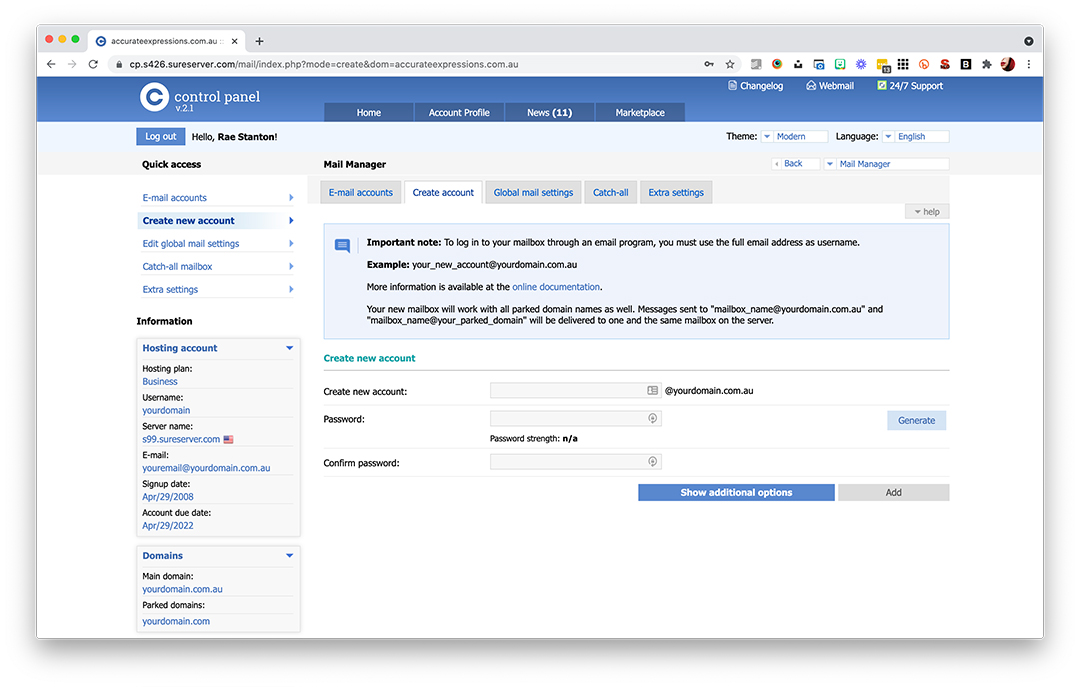Open the News (11) menu
Image resolution: width=1080 pixels, height=687 pixels.
click(549, 112)
